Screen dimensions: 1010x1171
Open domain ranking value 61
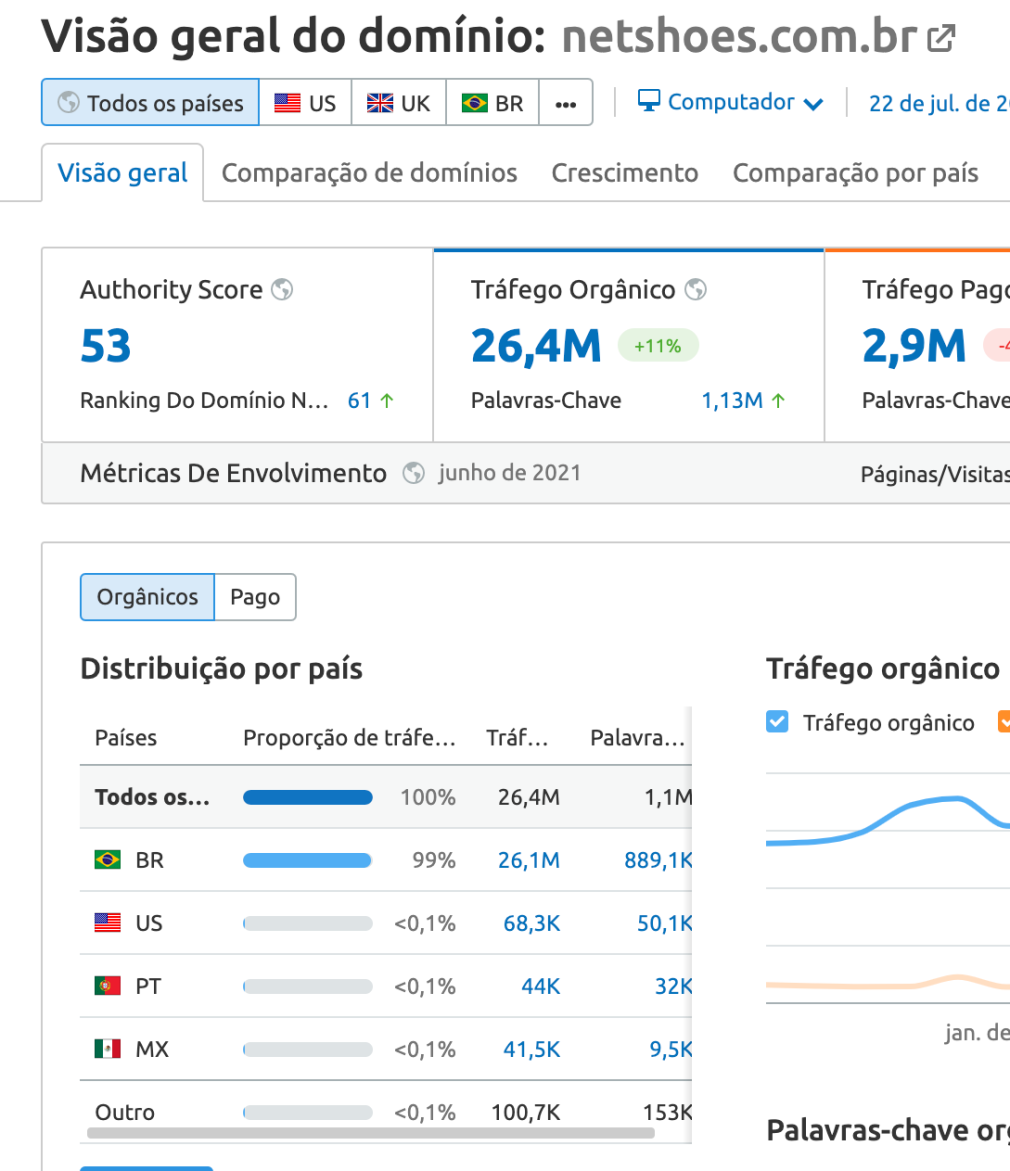click(359, 400)
